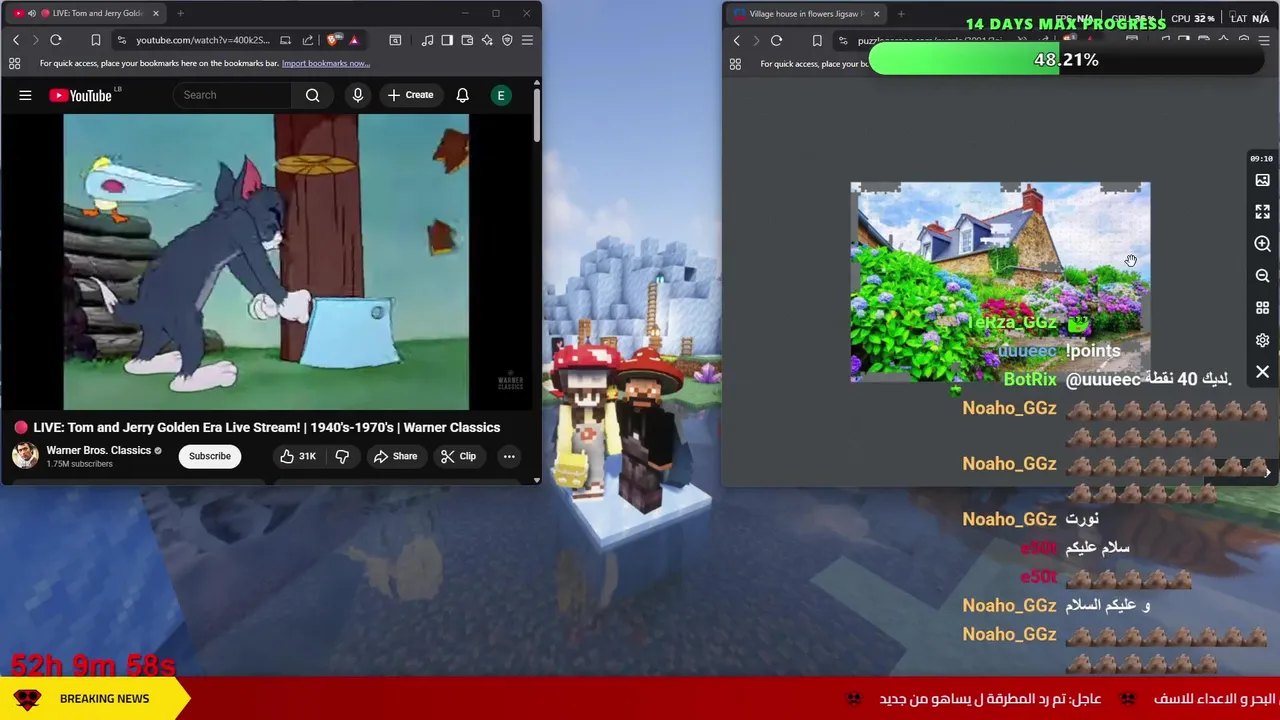The width and height of the screenshot is (1280, 720).
Task: Open Brave Shields lion icon in YouTube window
Action: tap(333, 40)
